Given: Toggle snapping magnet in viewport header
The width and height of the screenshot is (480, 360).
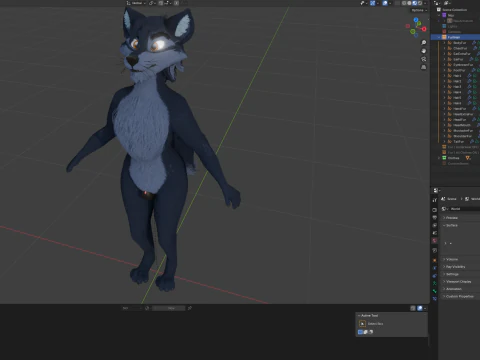Looking at the screenshot, I should tap(161, 3).
